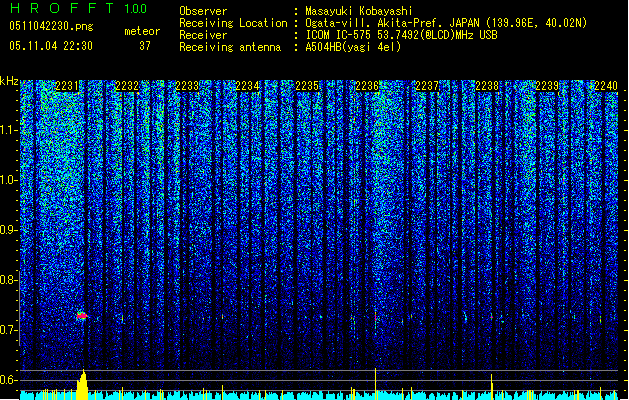Click the yellow spike at 2238

pyautogui.click(x=491, y=387)
